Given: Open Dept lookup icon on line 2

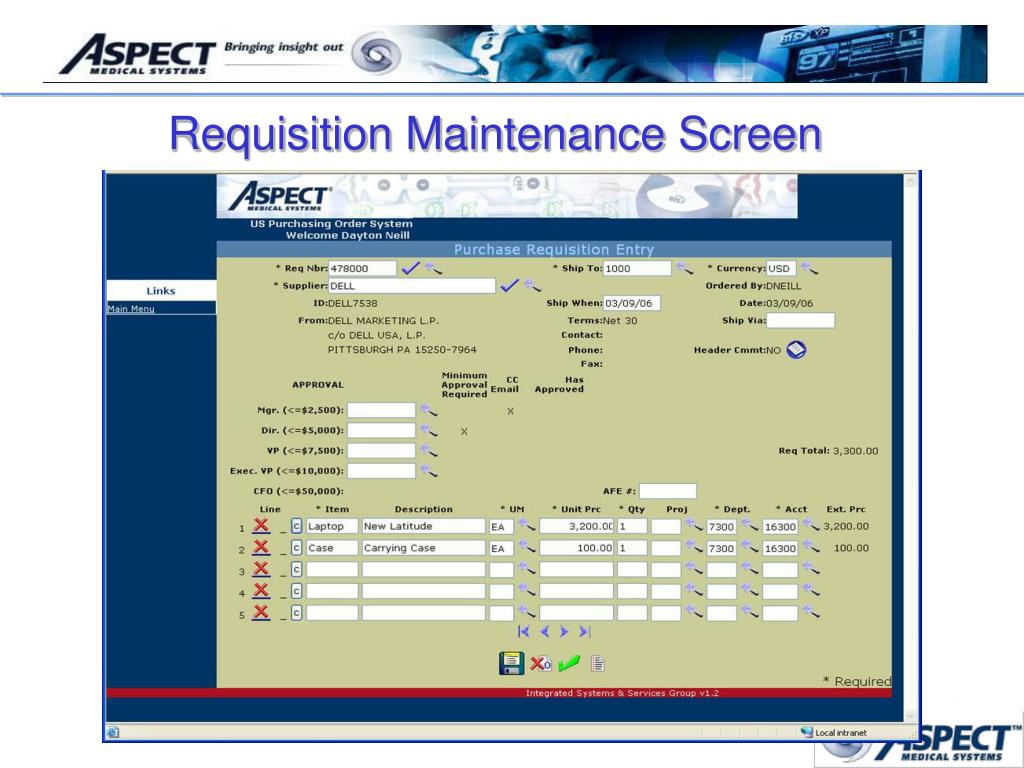Looking at the screenshot, I should [749, 547].
